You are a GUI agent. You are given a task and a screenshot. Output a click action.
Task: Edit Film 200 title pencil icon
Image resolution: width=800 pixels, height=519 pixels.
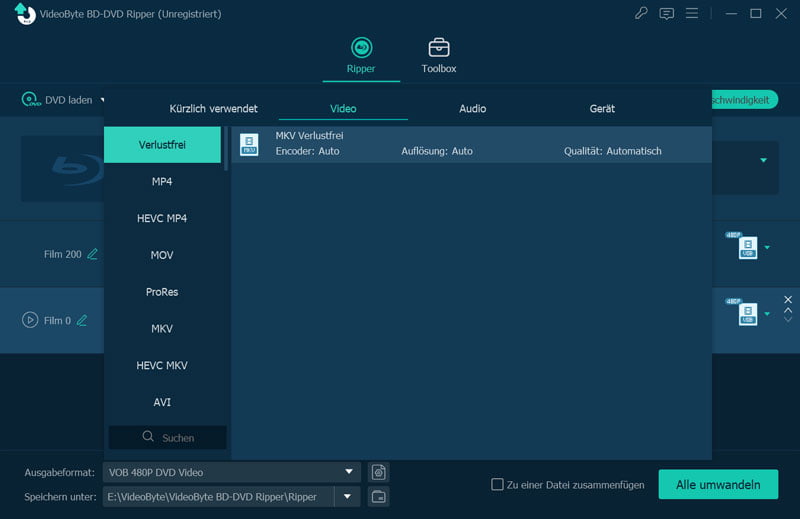pos(92,254)
